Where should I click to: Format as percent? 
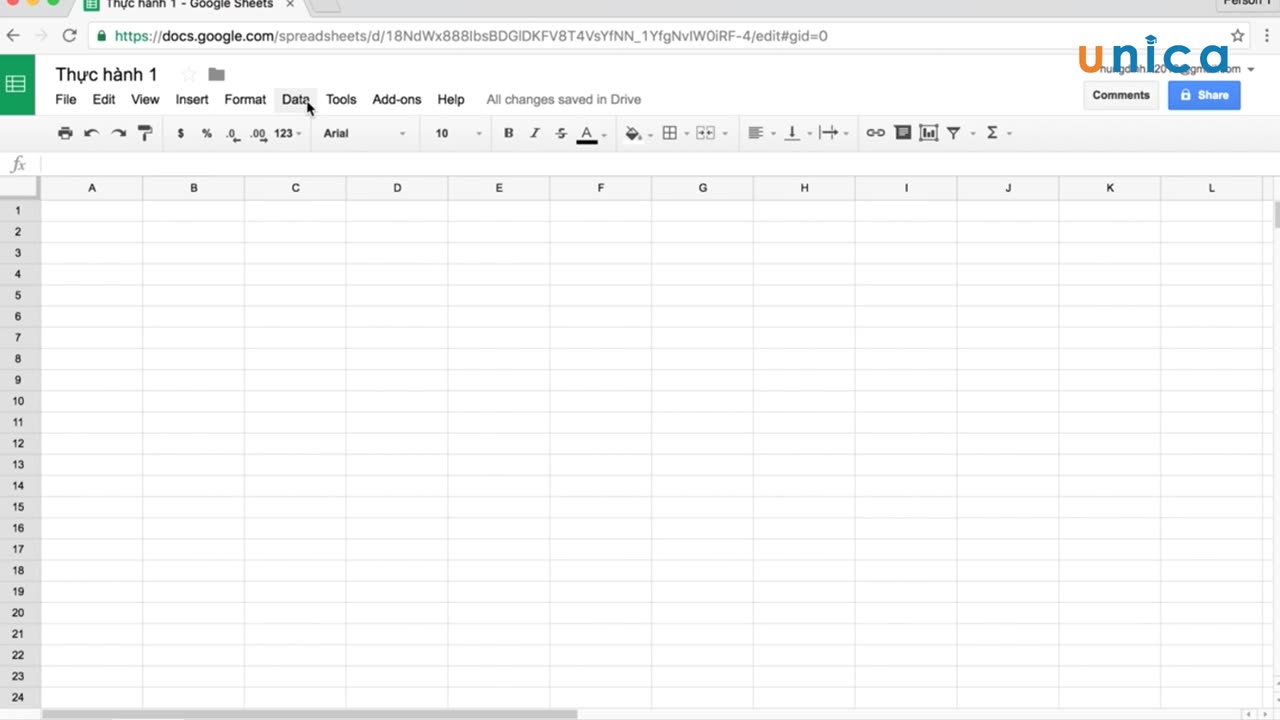click(x=207, y=133)
